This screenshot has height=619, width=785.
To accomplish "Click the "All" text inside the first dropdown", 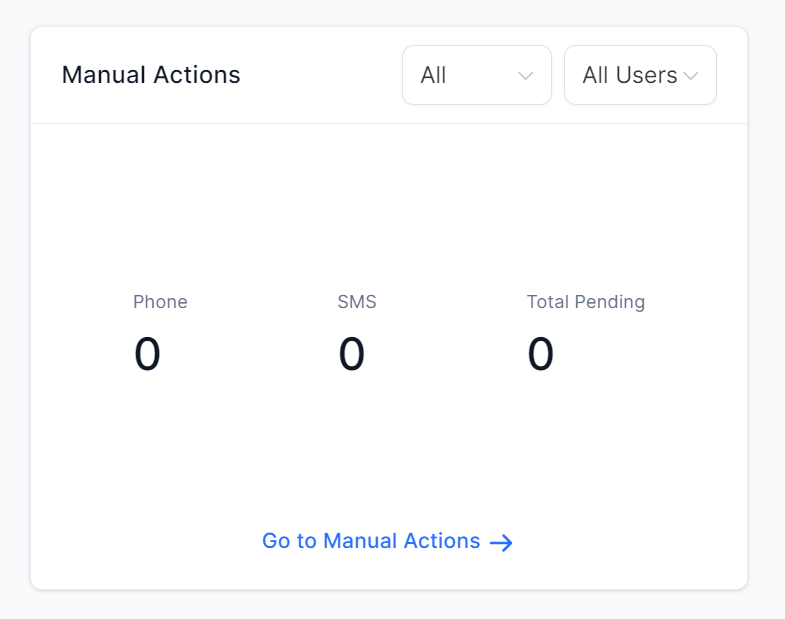I will coord(433,76).
